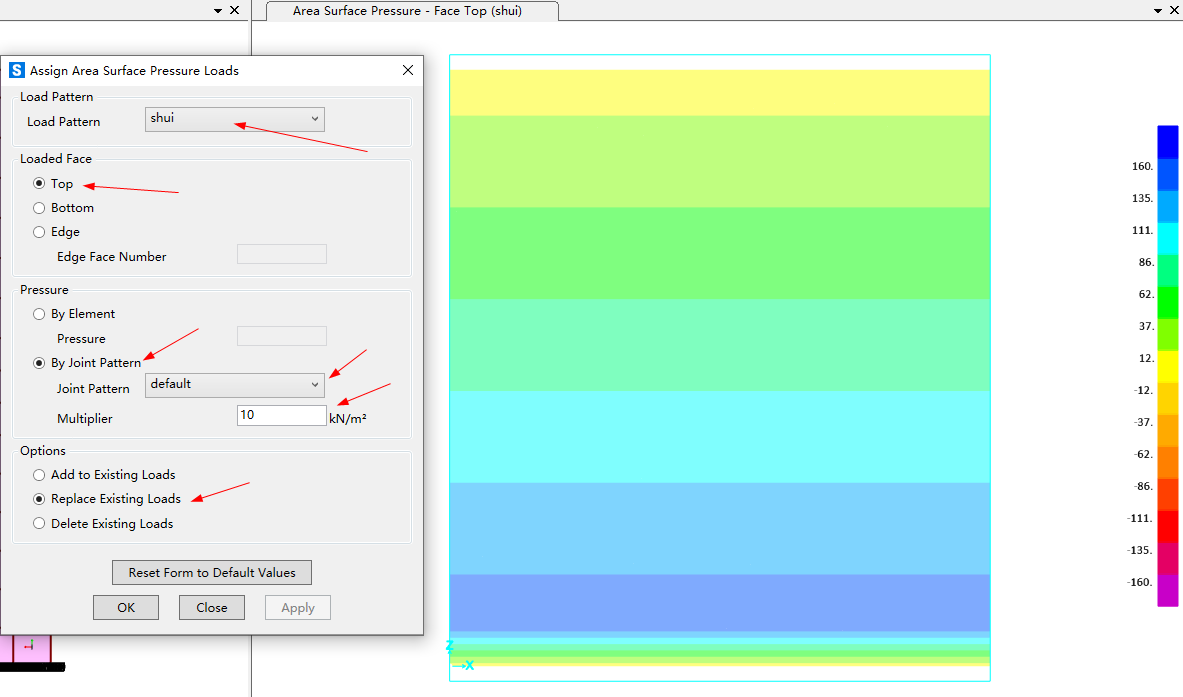Click the dark blue swatch atop the legend
Image resolution: width=1183 pixels, height=697 pixels.
click(x=1167, y=141)
